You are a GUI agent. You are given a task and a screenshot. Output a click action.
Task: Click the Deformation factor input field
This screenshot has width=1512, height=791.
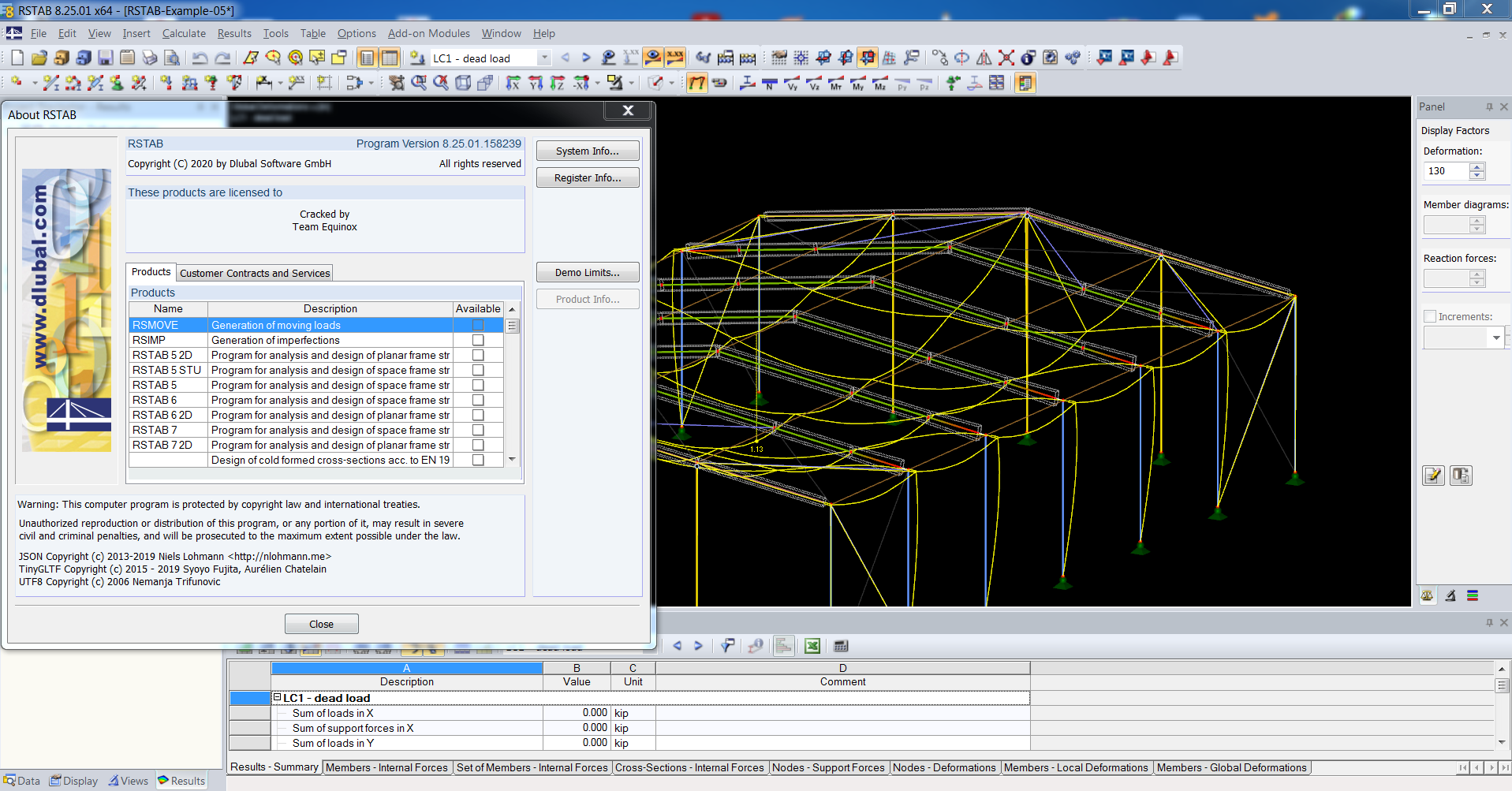tap(1447, 170)
